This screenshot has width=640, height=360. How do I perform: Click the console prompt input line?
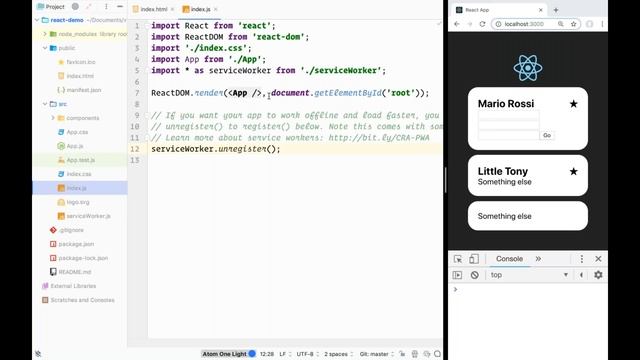pos(529,289)
